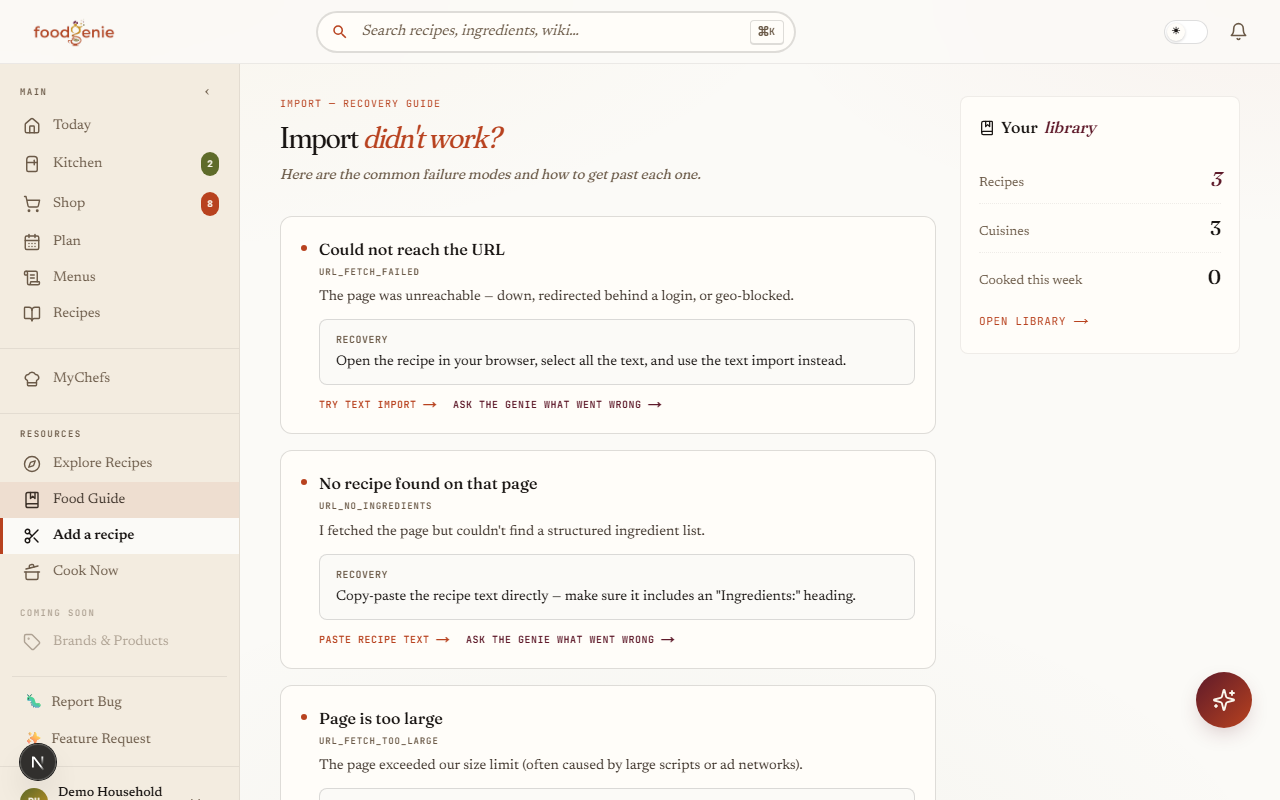
Task: Open Explore Recipes
Action: 120,463
